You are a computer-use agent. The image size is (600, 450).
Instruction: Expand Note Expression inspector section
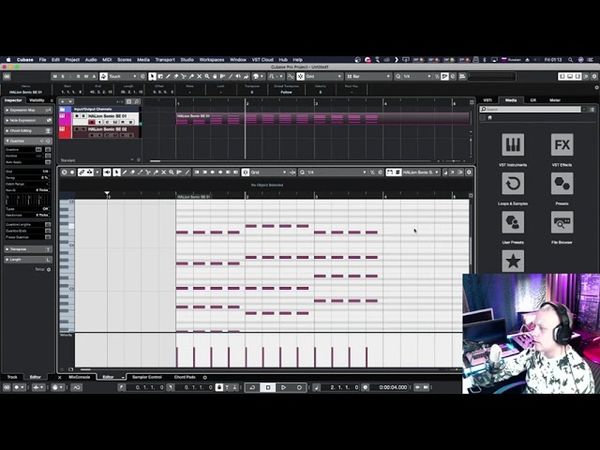pos(28,121)
